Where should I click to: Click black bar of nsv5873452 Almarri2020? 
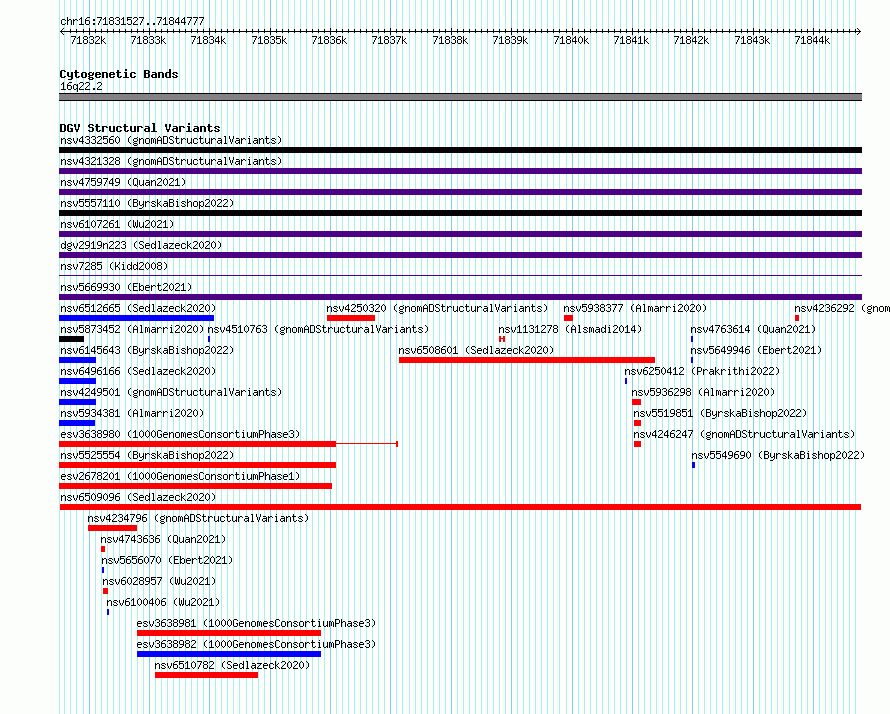pos(72,339)
